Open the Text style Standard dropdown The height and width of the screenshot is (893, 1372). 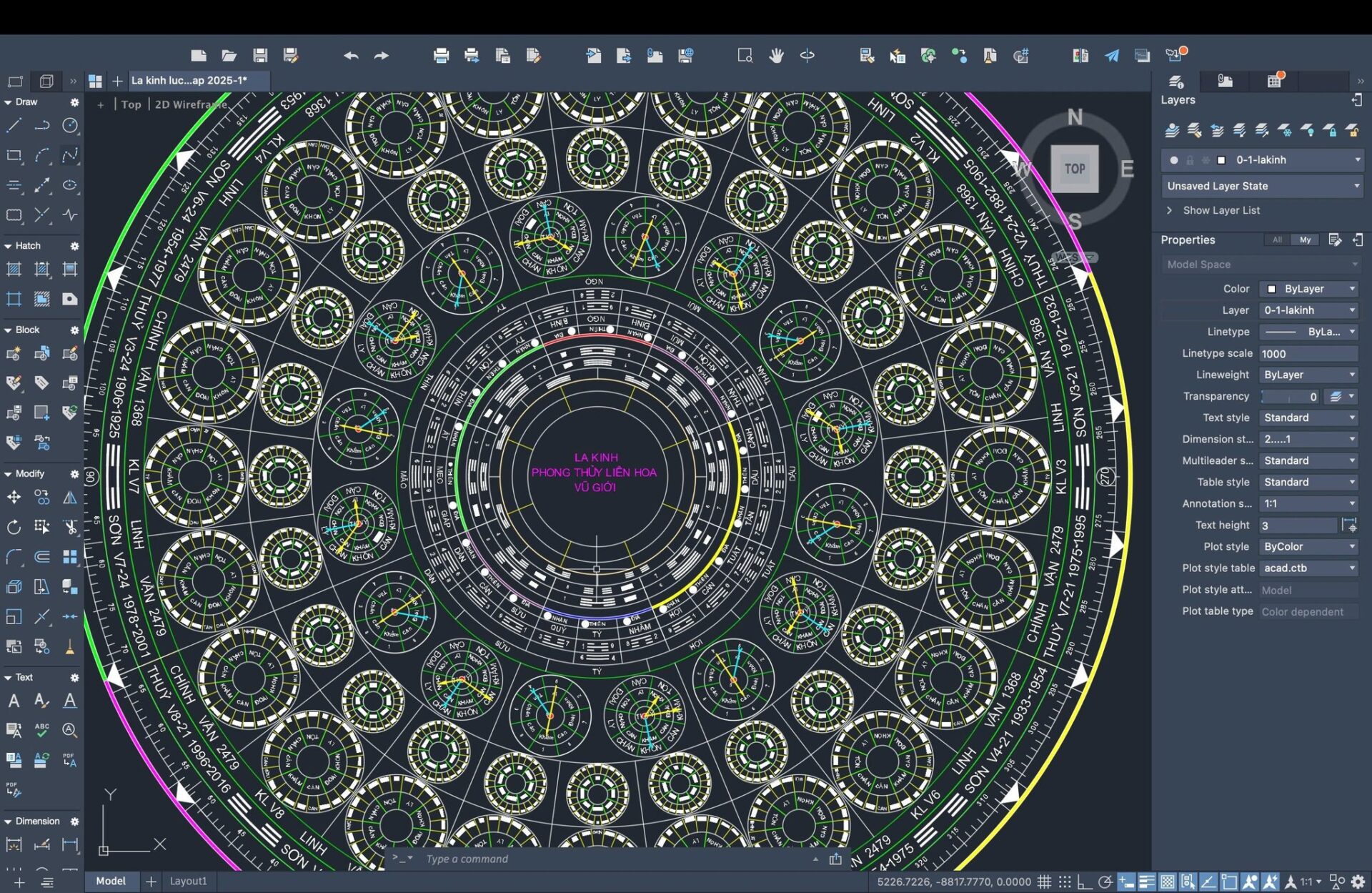click(1308, 418)
